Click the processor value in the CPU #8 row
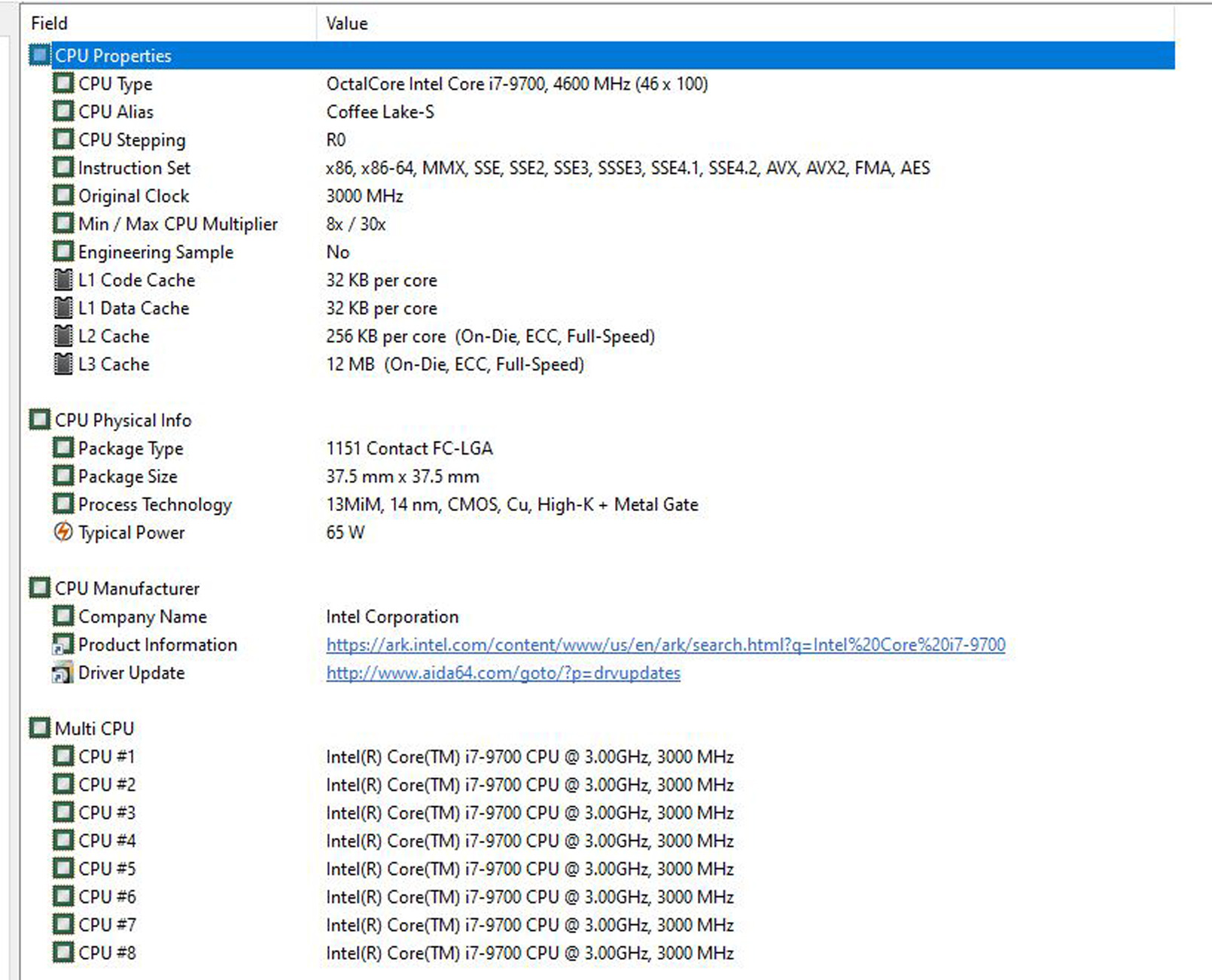The width and height of the screenshot is (1212, 980). coord(530,953)
